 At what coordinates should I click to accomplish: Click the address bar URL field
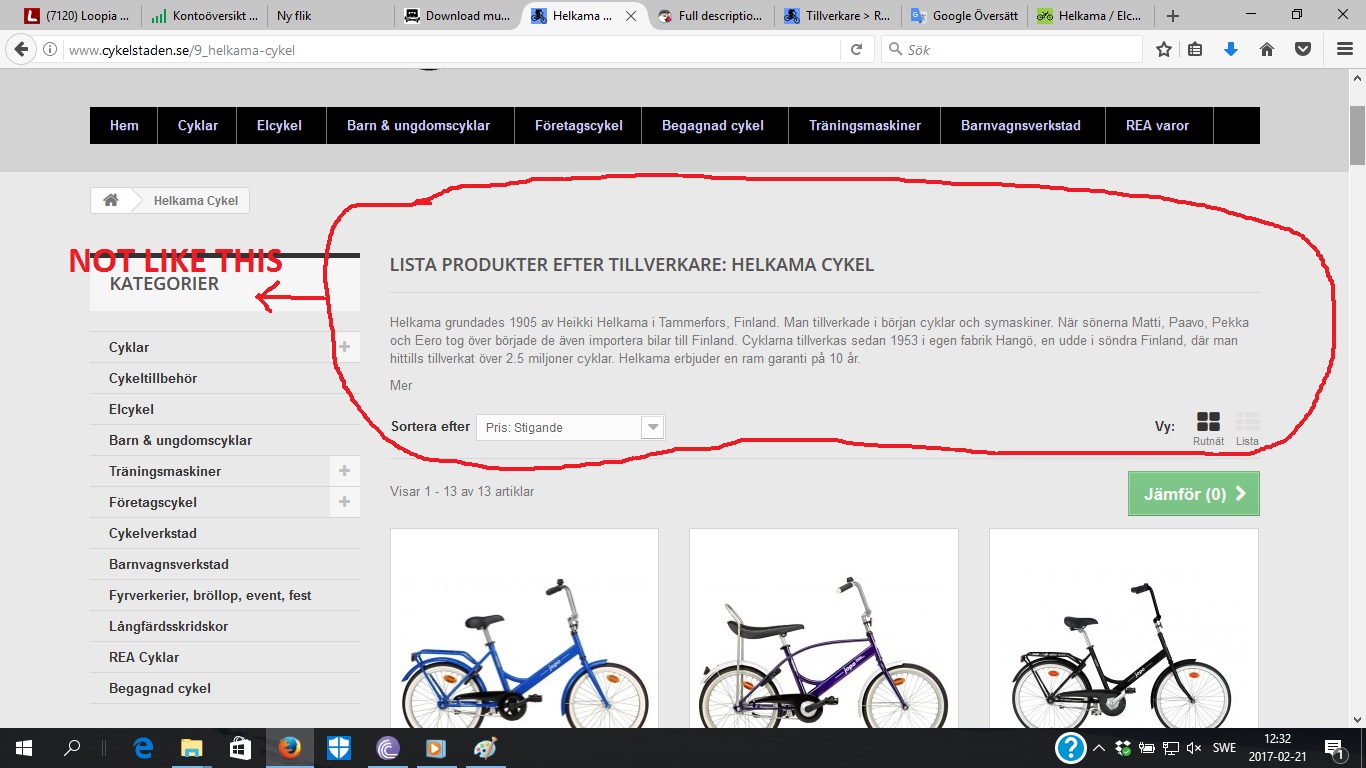tap(450, 50)
